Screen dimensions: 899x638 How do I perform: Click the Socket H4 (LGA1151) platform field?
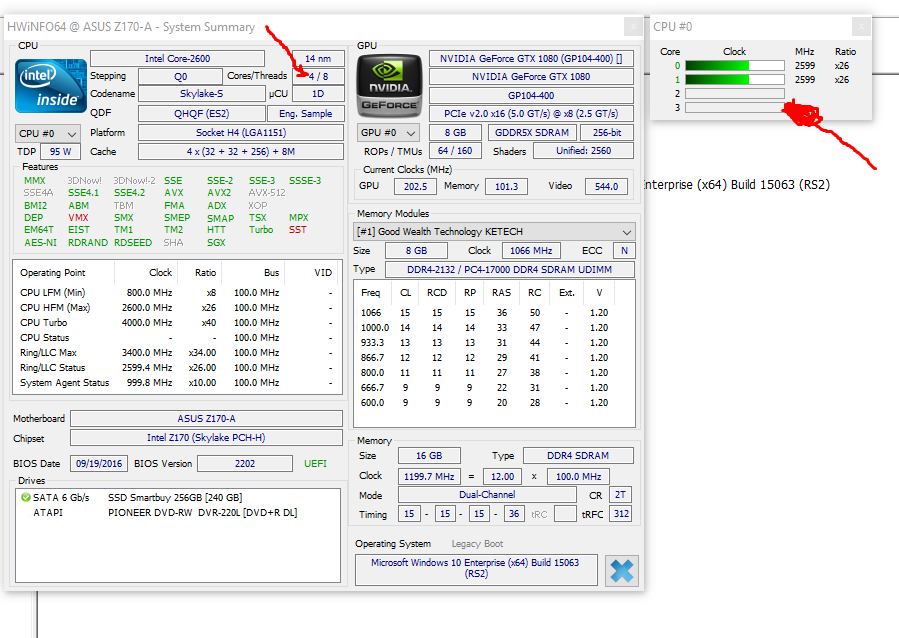click(x=241, y=132)
